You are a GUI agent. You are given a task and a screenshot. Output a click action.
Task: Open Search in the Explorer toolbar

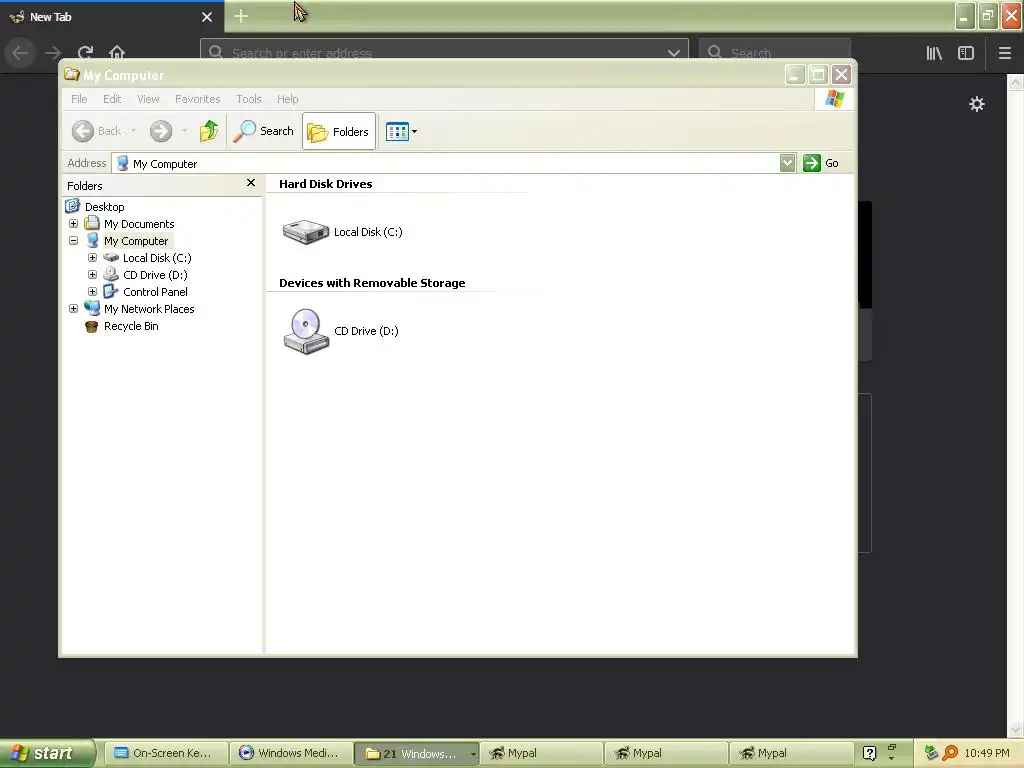coord(264,131)
